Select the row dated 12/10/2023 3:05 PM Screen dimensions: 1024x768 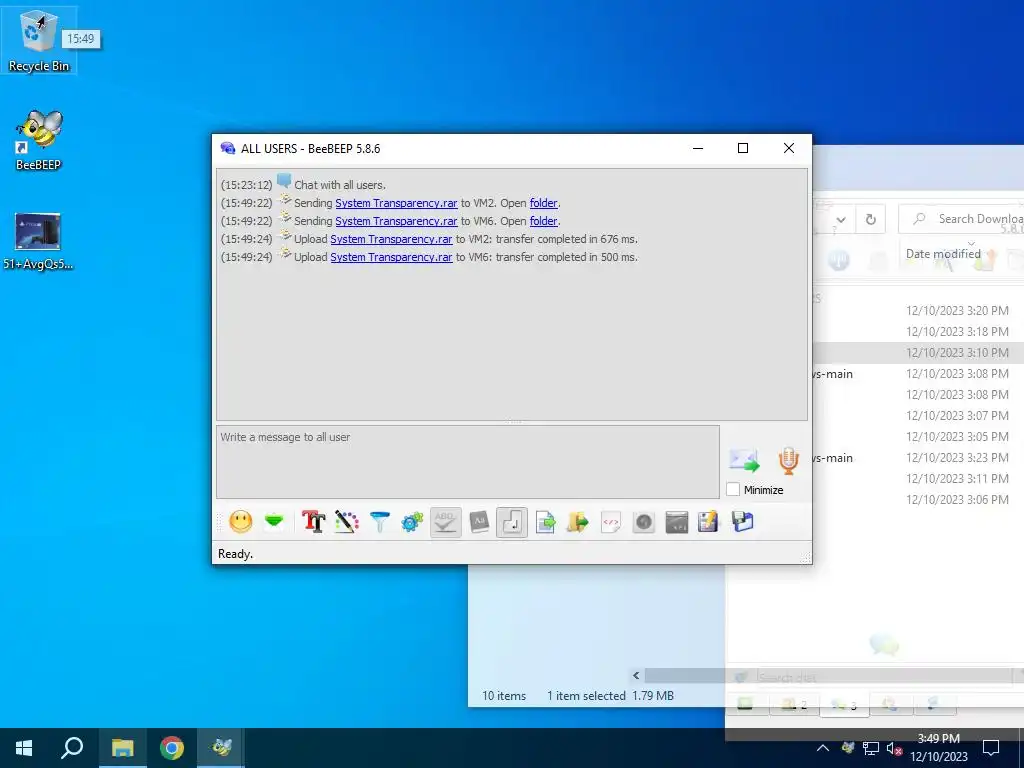pyautogui.click(x=918, y=436)
